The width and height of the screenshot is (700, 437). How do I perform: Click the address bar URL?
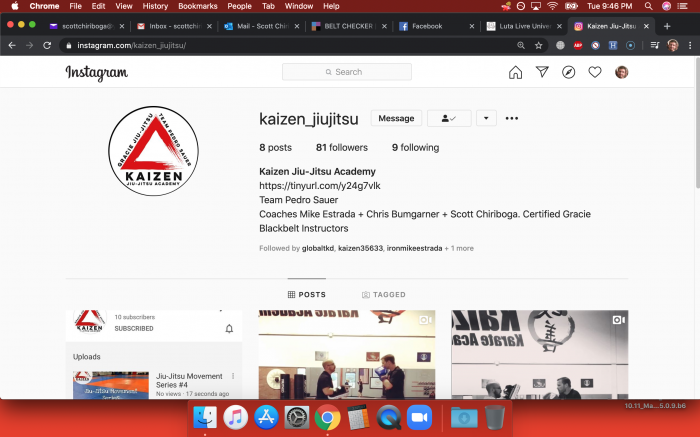click(x=132, y=45)
